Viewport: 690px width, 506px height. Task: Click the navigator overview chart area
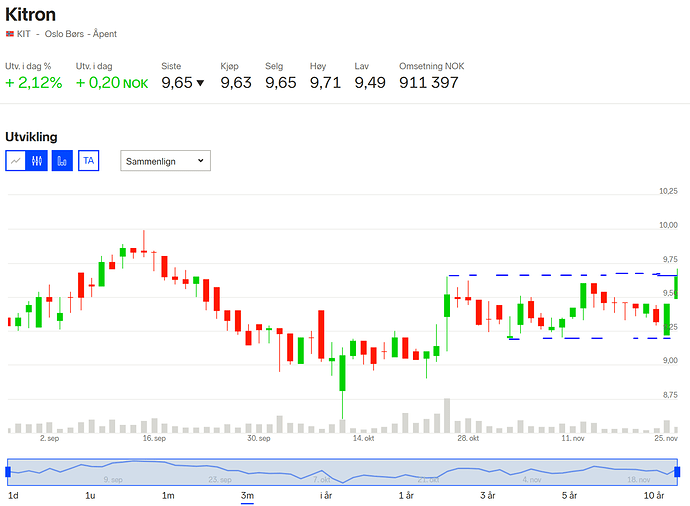(342, 472)
